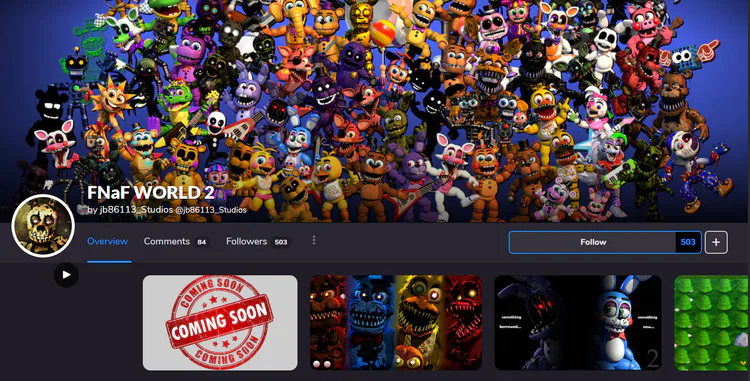Open the nightmare animatronics screenshot thumbnail
Screen dimensions: 750x381
[396, 322]
